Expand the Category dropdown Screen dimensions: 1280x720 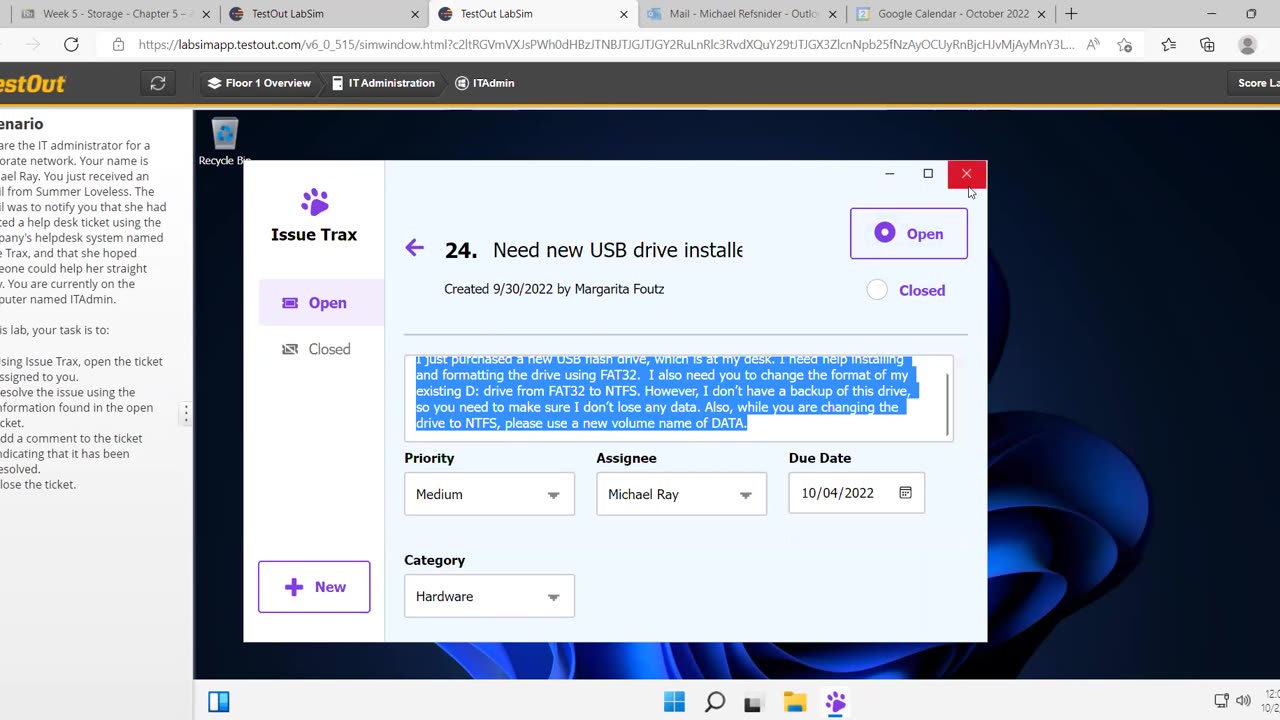click(x=489, y=596)
